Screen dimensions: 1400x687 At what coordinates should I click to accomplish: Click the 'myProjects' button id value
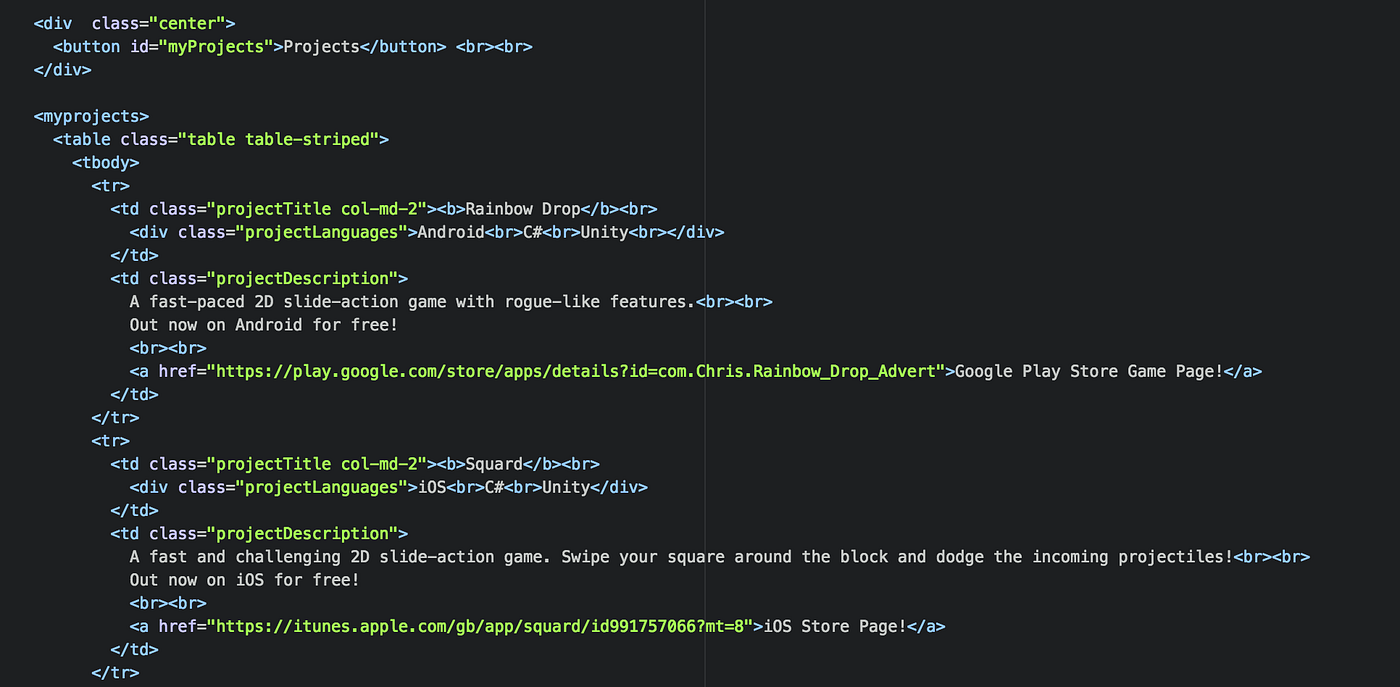(215, 46)
